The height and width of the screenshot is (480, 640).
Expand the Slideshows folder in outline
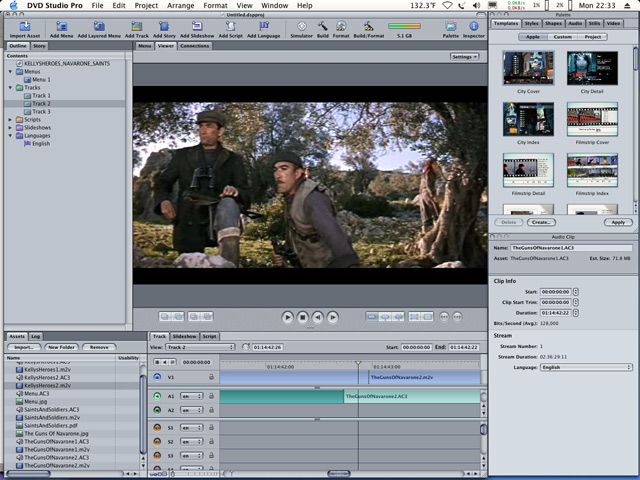pos(10,127)
